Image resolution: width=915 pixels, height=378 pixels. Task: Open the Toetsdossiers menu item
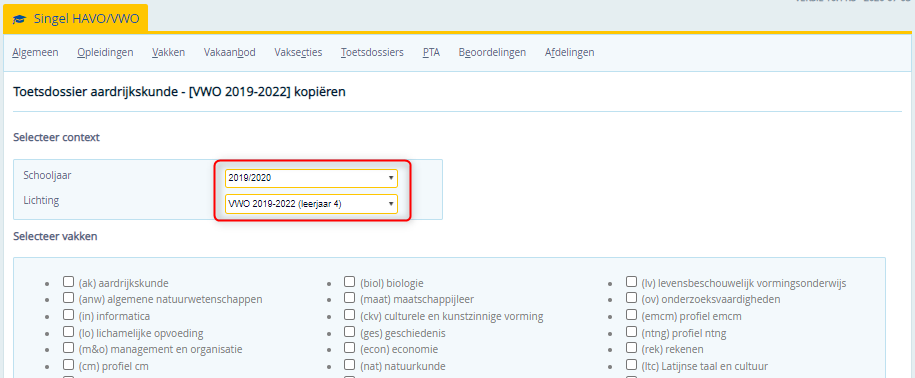pyautogui.click(x=372, y=52)
